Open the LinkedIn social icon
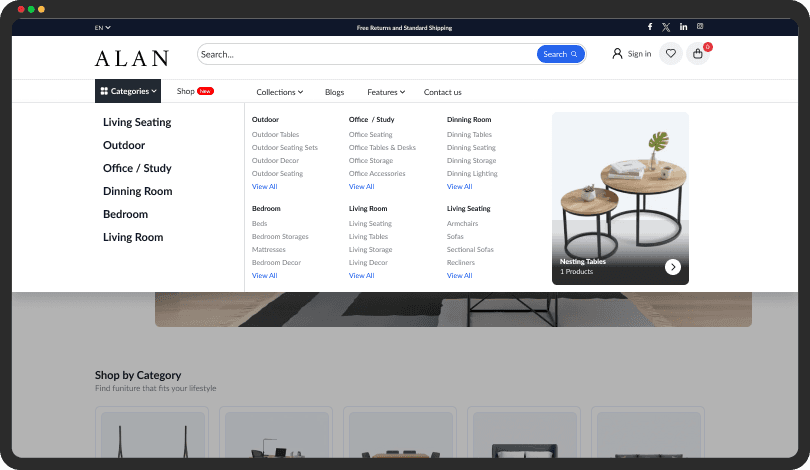Viewport: 810px width, 470px height. click(683, 27)
